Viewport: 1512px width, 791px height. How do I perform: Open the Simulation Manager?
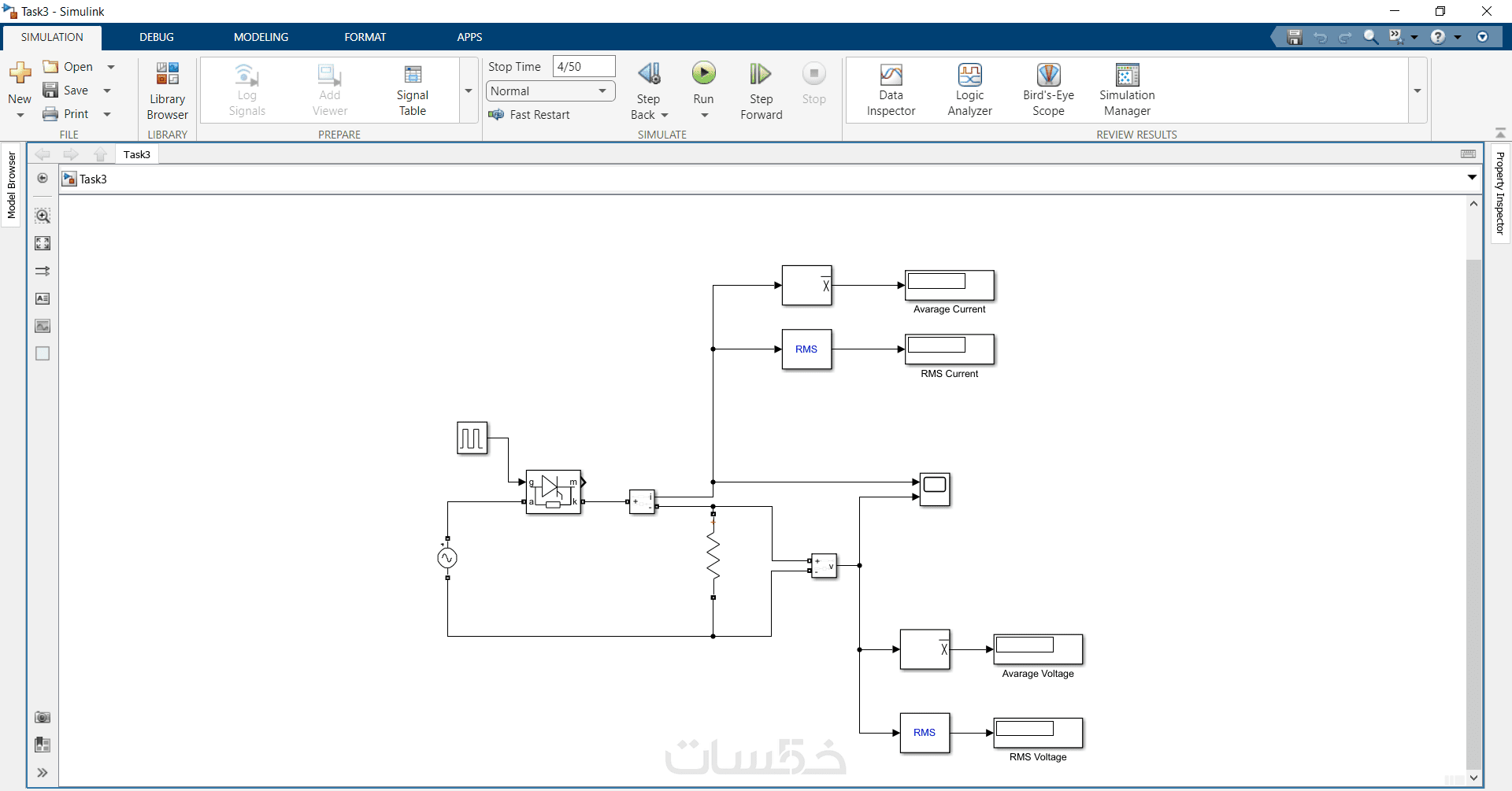[1127, 91]
